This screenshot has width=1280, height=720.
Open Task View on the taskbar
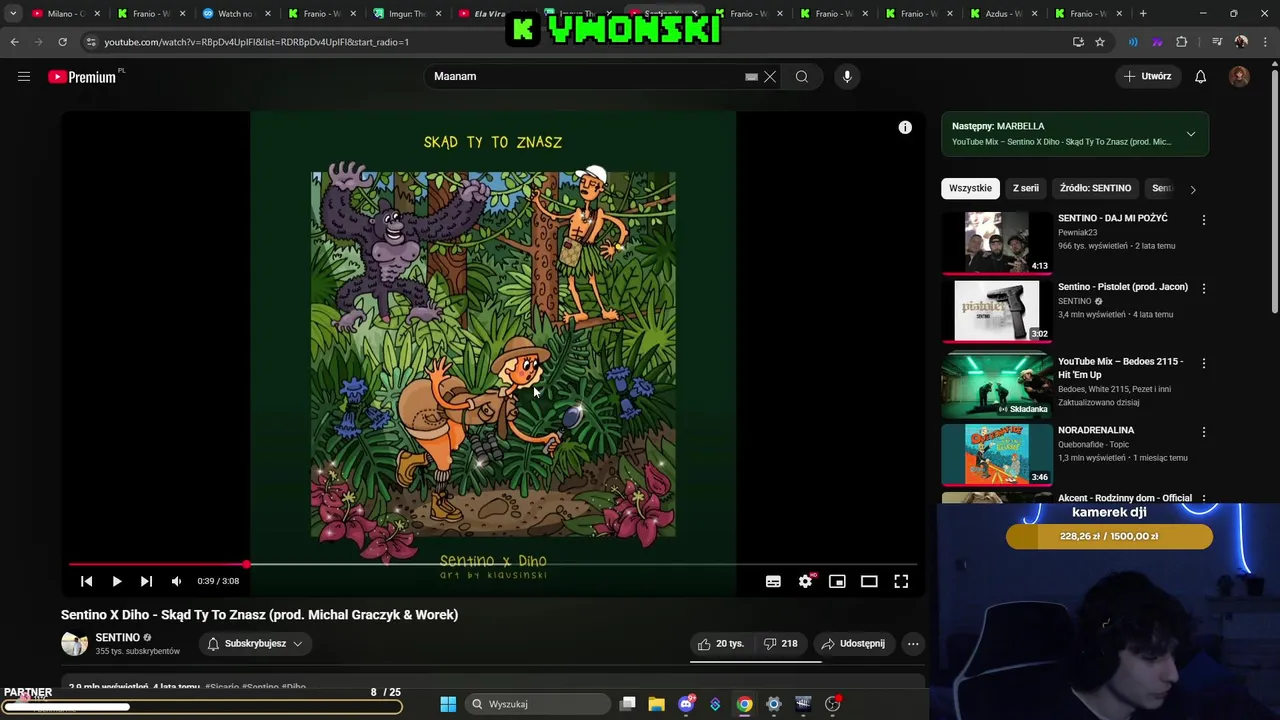628,704
